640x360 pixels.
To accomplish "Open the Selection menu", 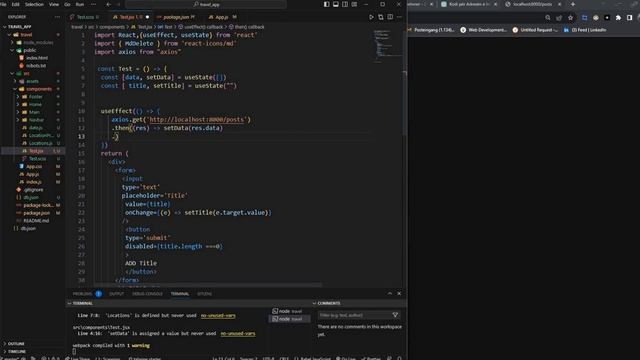I will click(34, 4).
